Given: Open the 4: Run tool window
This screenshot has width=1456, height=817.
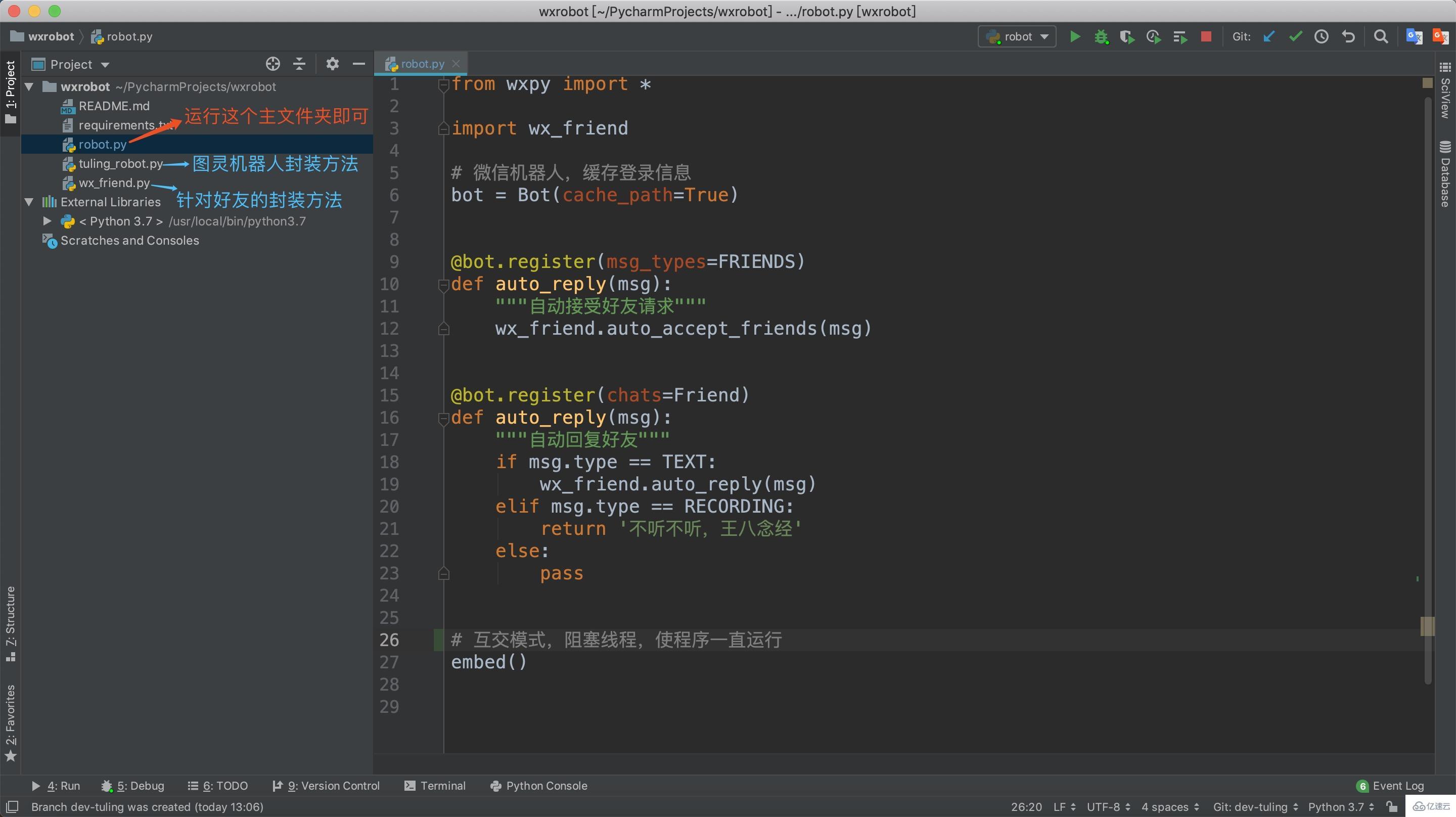Looking at the screenshot, I should coord(56,786).
